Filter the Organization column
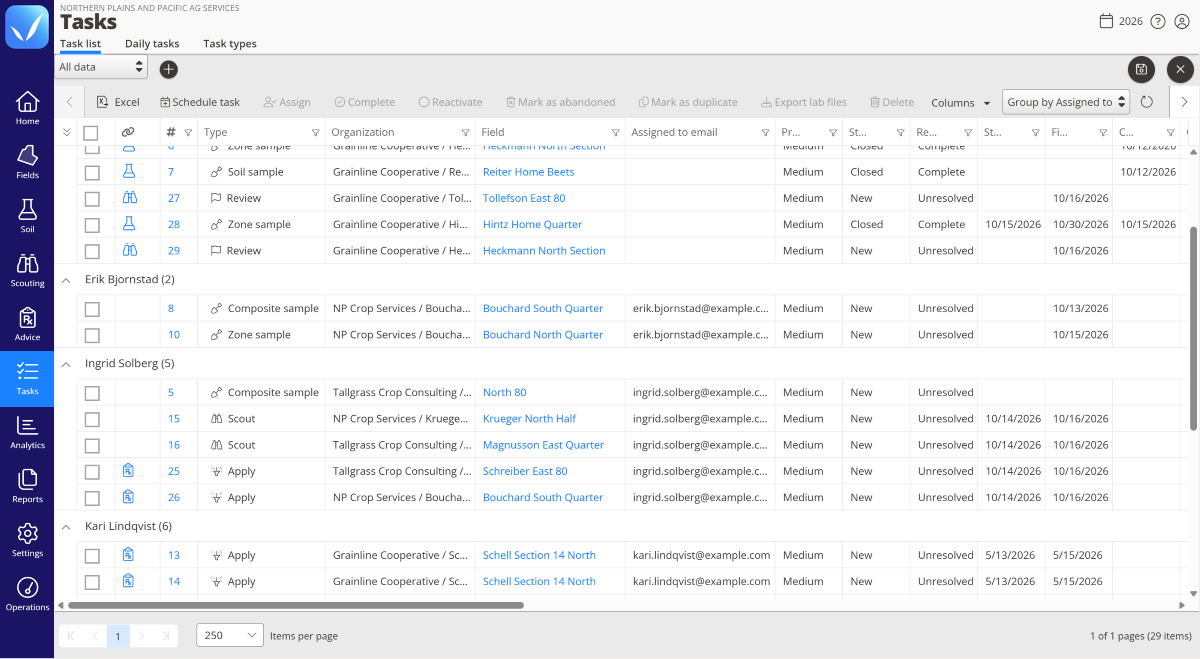Viewport: 1200px width, 659px height. 465,132
